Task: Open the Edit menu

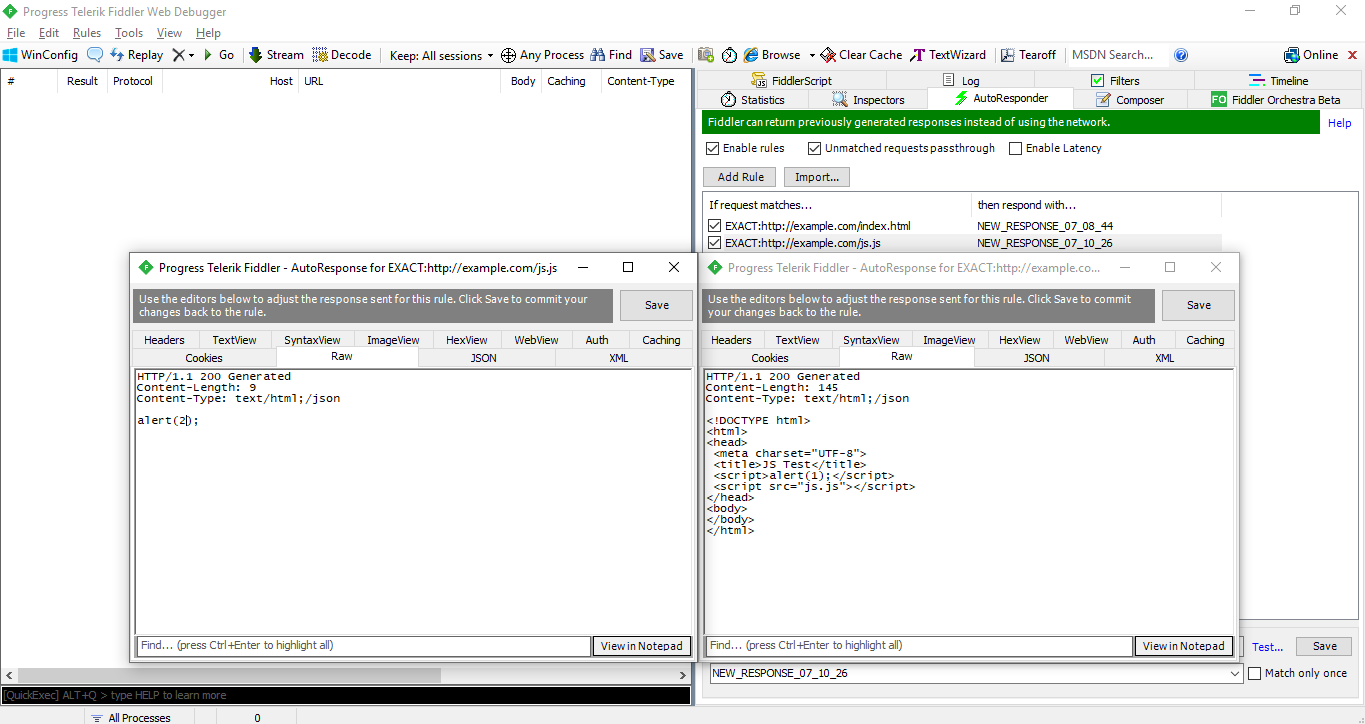Action: (x=49, y=33)
